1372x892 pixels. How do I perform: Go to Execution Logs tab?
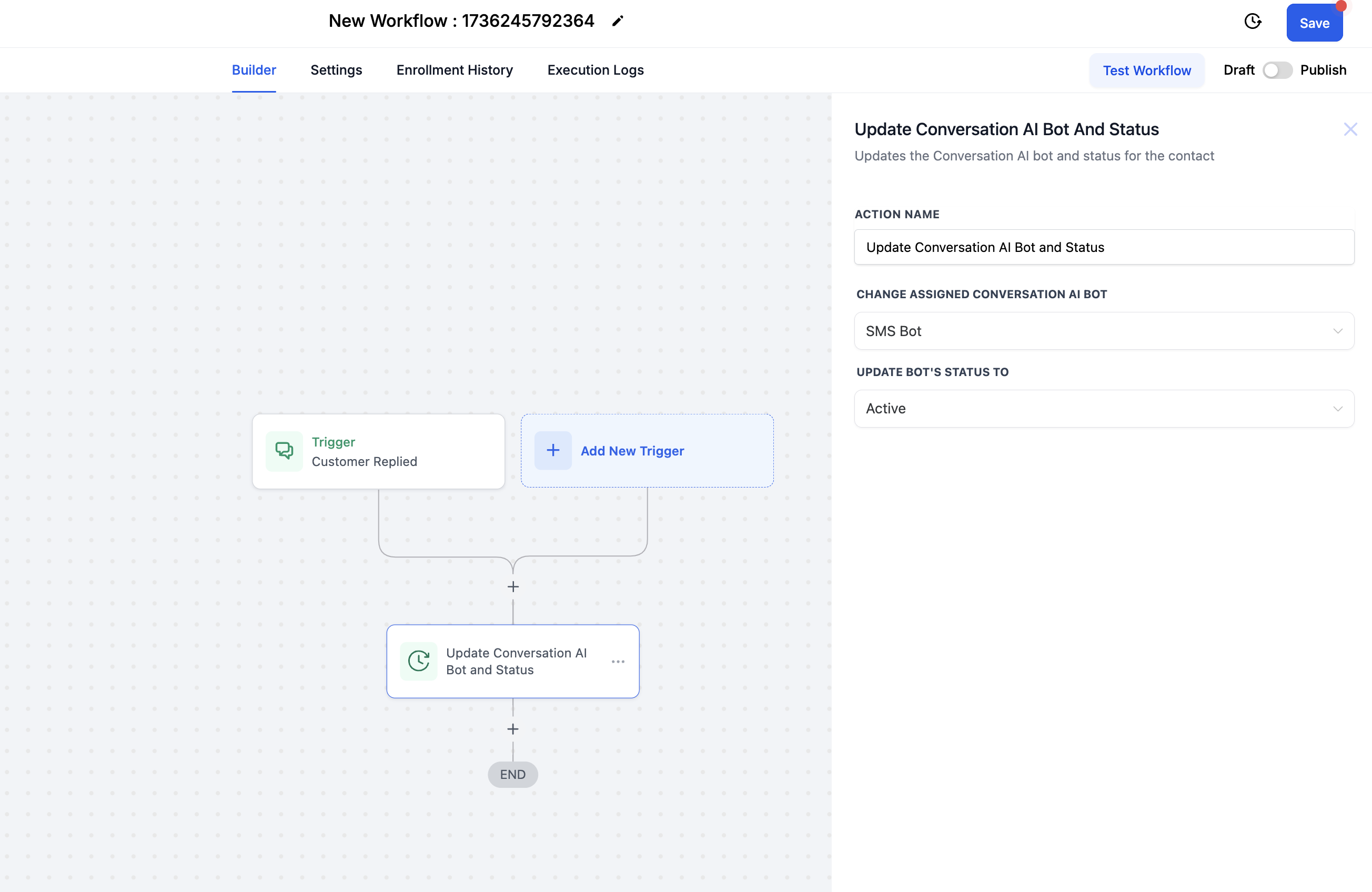coord(596,70)
